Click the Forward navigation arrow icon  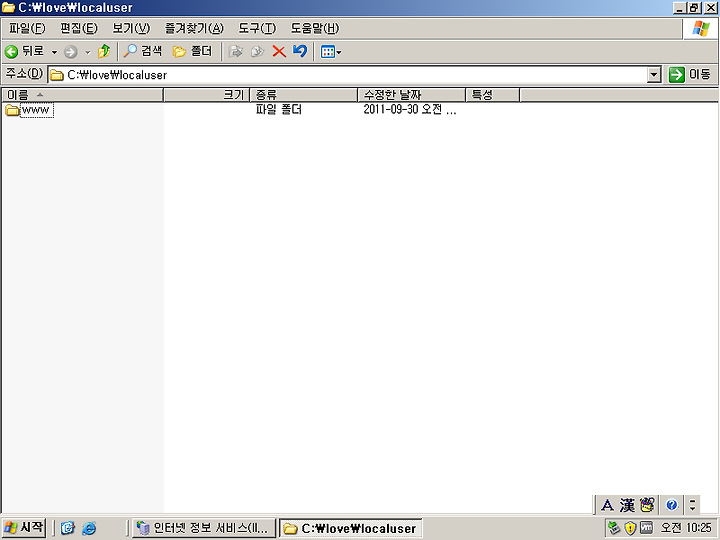click(x=71, y=52)
